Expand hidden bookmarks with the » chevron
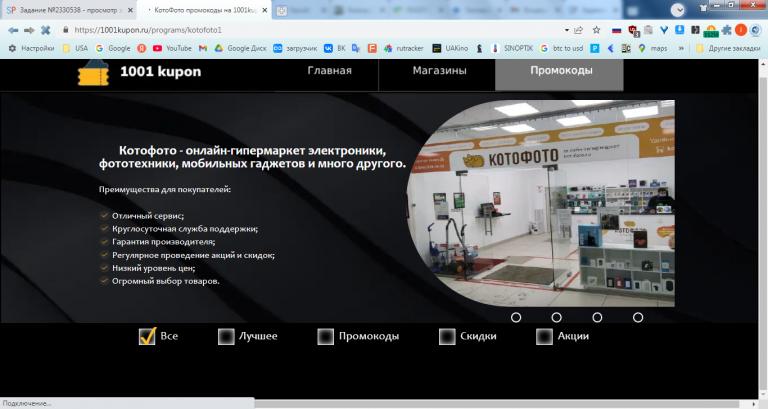Image resolution: width=768 pixels, height=409 pixels. coord(681,48)
